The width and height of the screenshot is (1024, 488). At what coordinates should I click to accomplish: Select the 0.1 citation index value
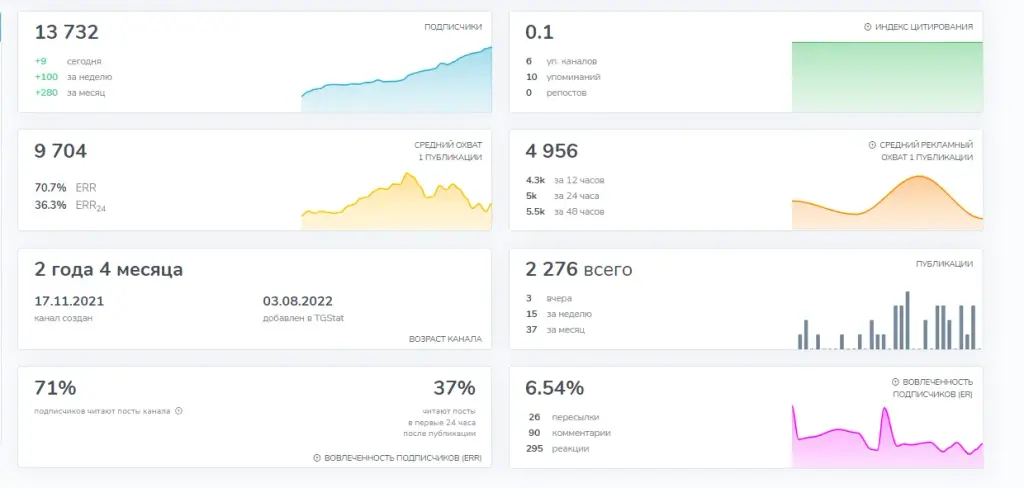pyautogui.click(x=539, y=32)
